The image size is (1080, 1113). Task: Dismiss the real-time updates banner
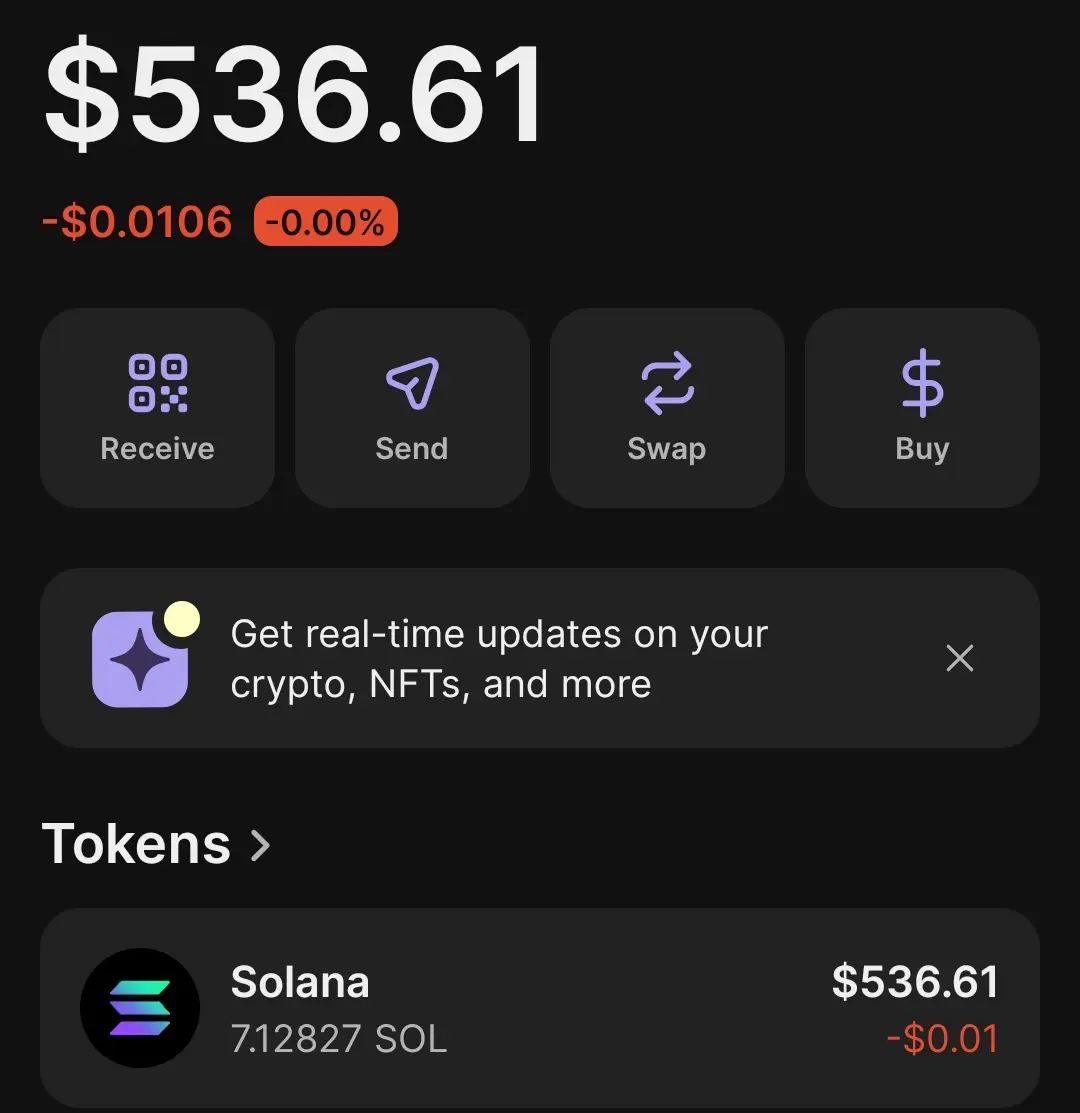click(x=959, y=658)
